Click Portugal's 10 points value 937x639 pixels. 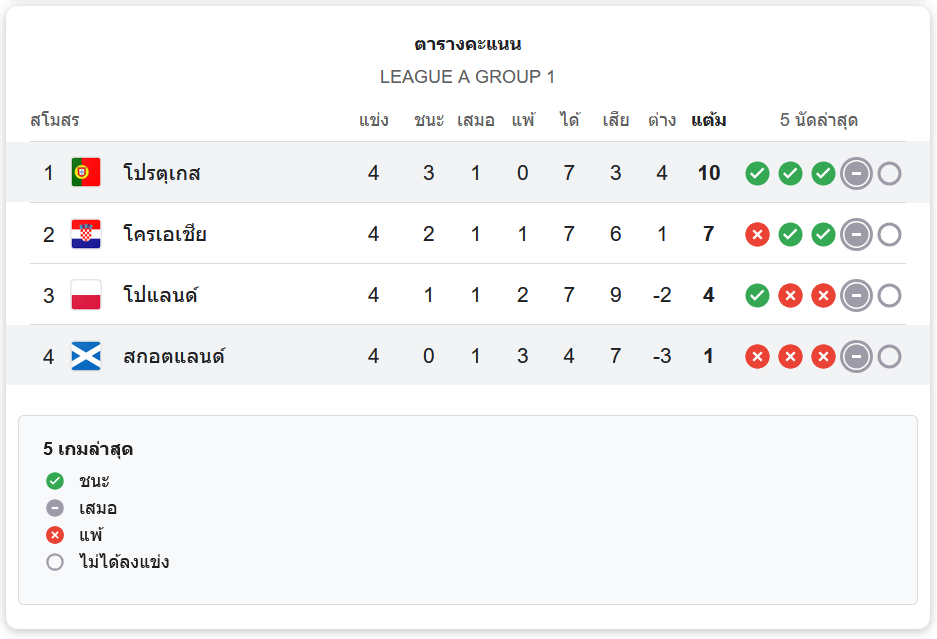(708, 173)
